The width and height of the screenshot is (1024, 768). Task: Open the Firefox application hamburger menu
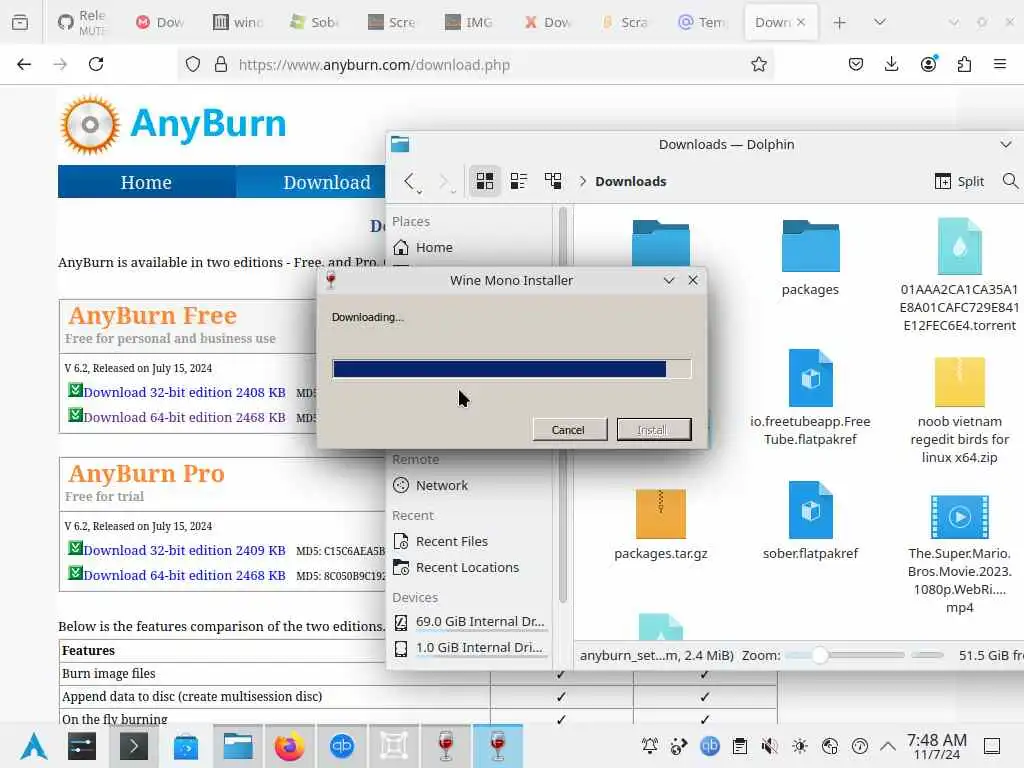pos(1000,64)
